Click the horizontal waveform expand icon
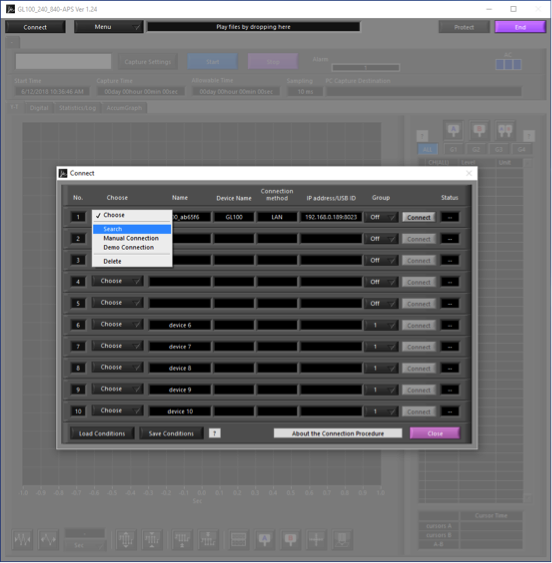Viewport: 552px width, 563px height. (x=48, y=539)
